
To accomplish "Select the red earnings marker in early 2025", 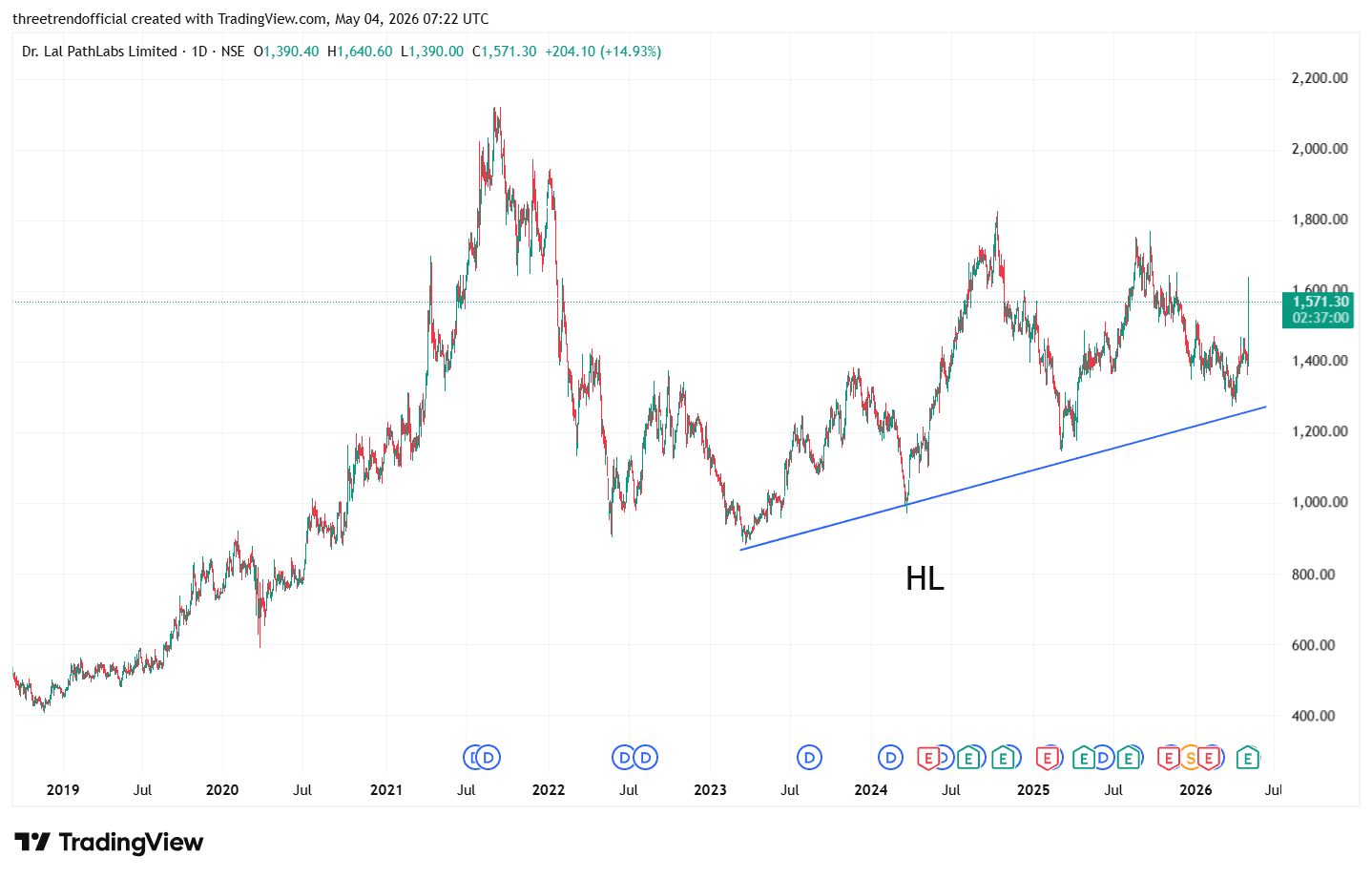I will coord(1048,758).
